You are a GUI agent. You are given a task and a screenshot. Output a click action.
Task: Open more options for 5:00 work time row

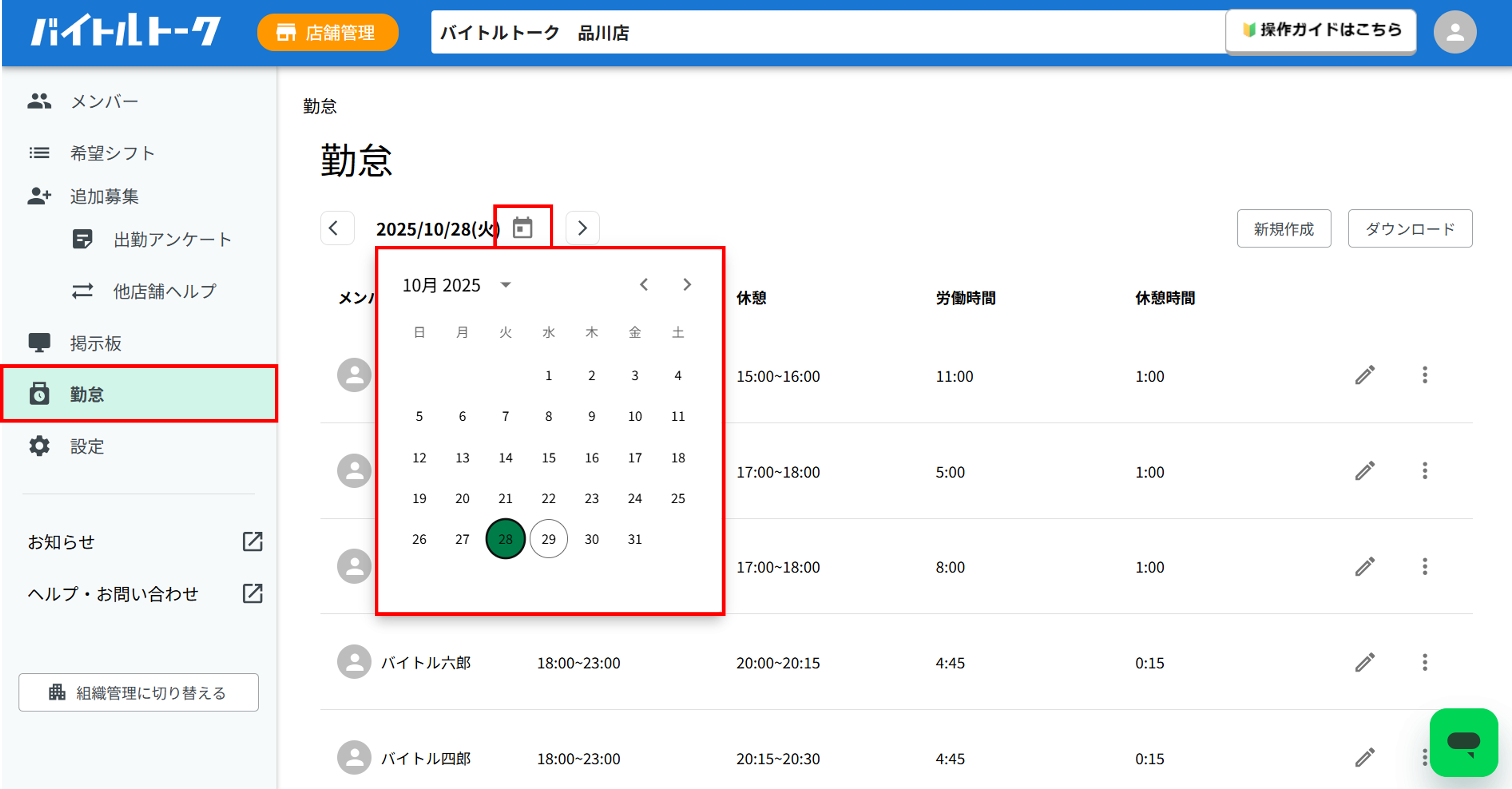(1425, 471)
